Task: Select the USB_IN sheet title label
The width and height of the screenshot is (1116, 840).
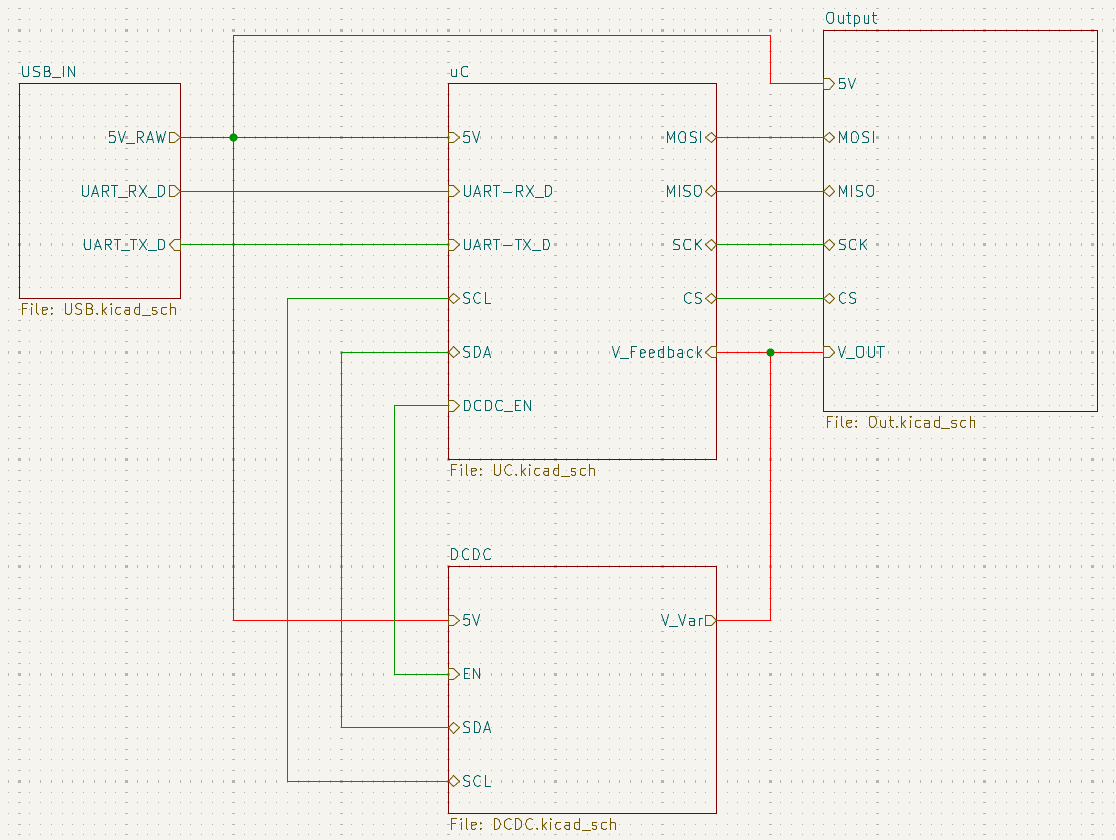Action: tap(46, 72)
